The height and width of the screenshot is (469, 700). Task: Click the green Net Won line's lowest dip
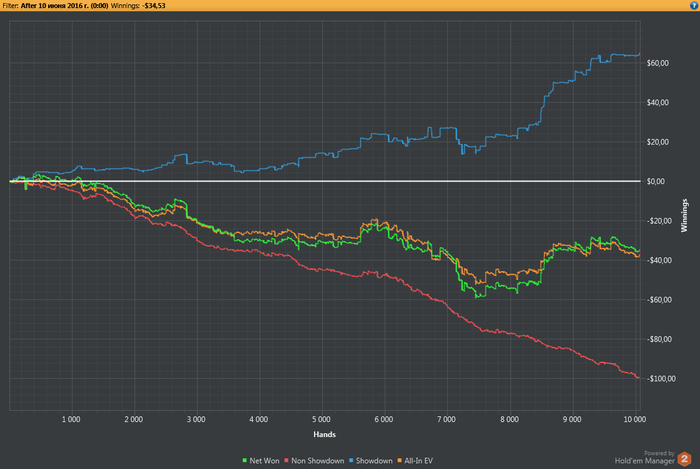[477, 297]
